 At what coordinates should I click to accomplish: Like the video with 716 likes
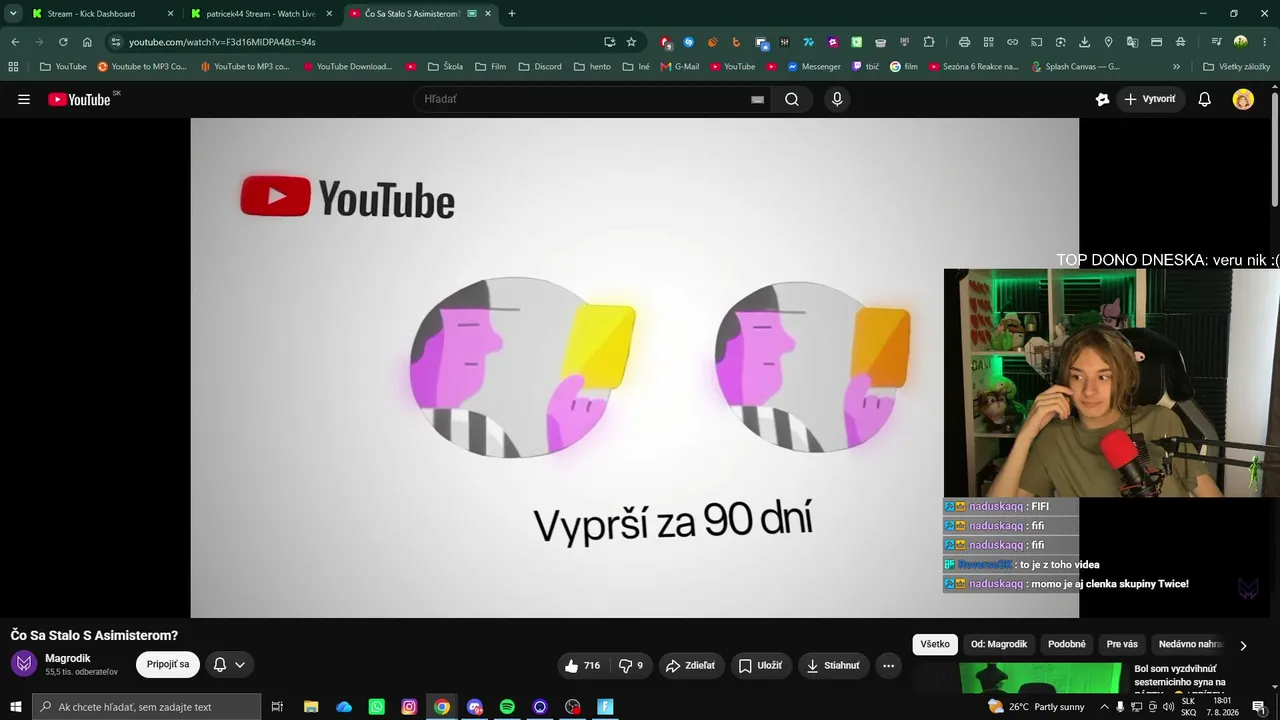(581, 665)
